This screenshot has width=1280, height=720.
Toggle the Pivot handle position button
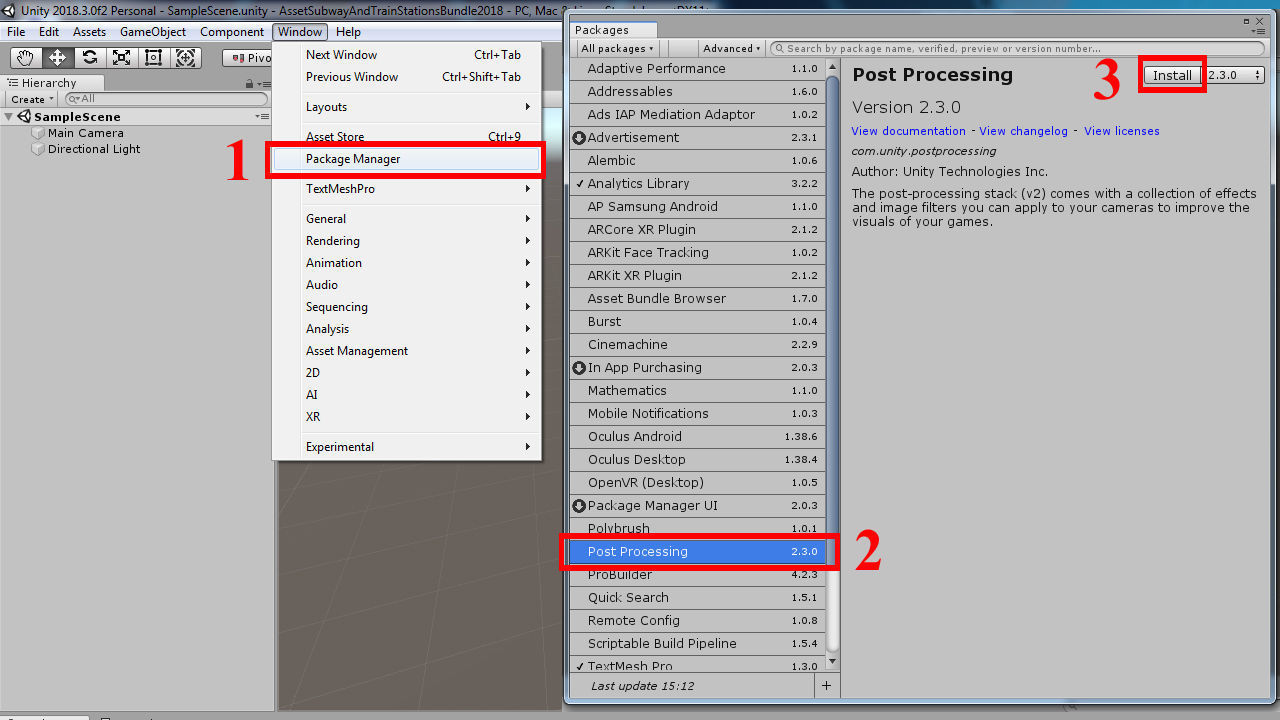click(x=248, y=58)
